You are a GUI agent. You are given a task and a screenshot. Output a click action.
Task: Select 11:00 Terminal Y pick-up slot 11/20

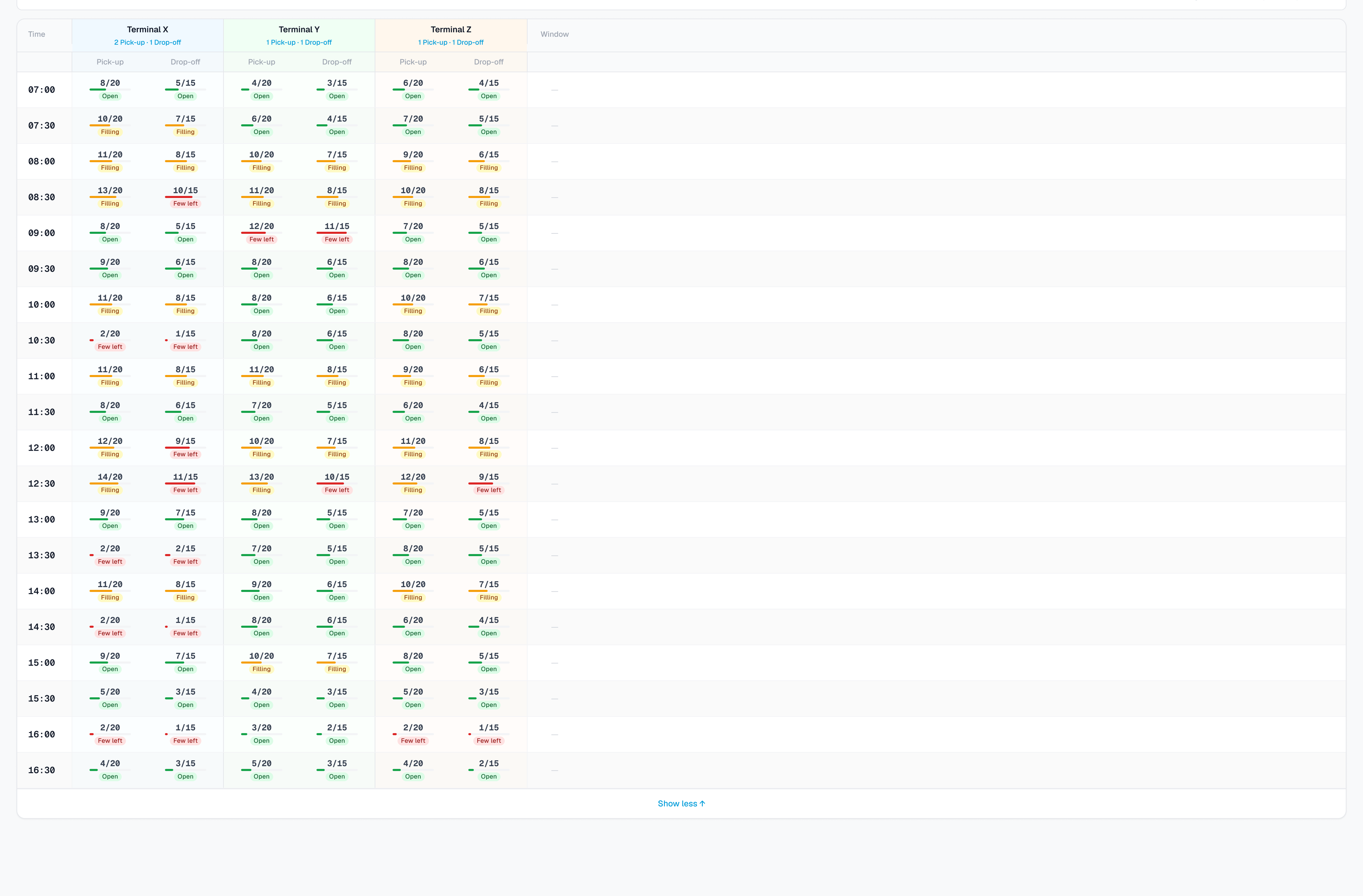point(262,376)
